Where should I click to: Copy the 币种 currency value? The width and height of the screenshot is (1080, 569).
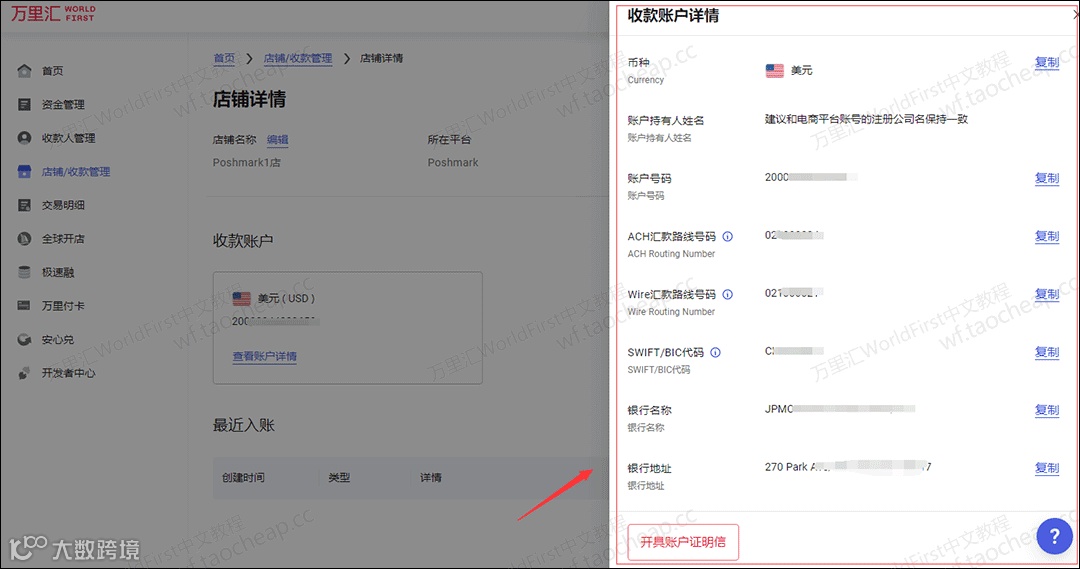(x=1047, y=62)
